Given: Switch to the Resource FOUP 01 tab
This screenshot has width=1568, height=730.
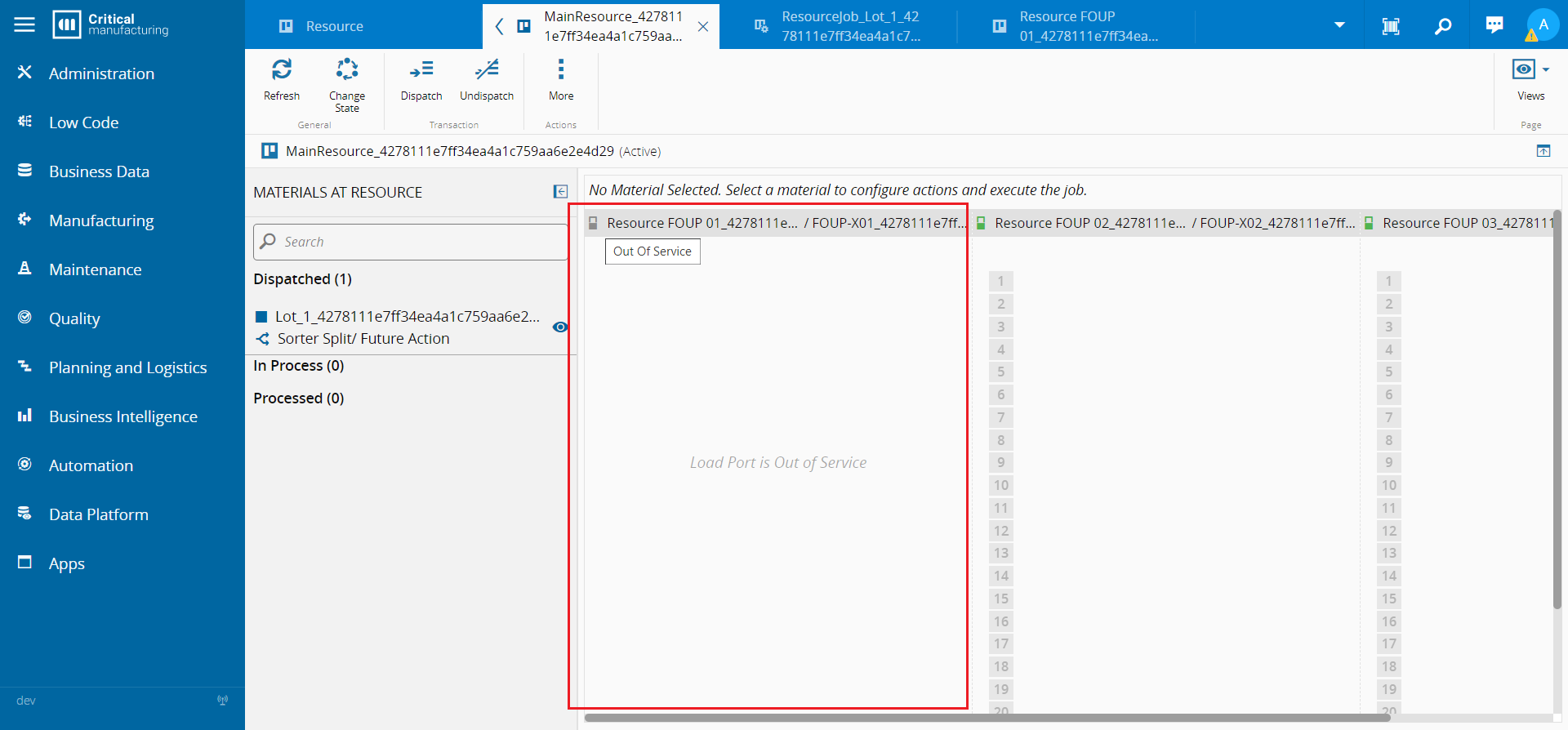Looking at the screenshot, I should pyautogui.click(x=1076, y=26).
